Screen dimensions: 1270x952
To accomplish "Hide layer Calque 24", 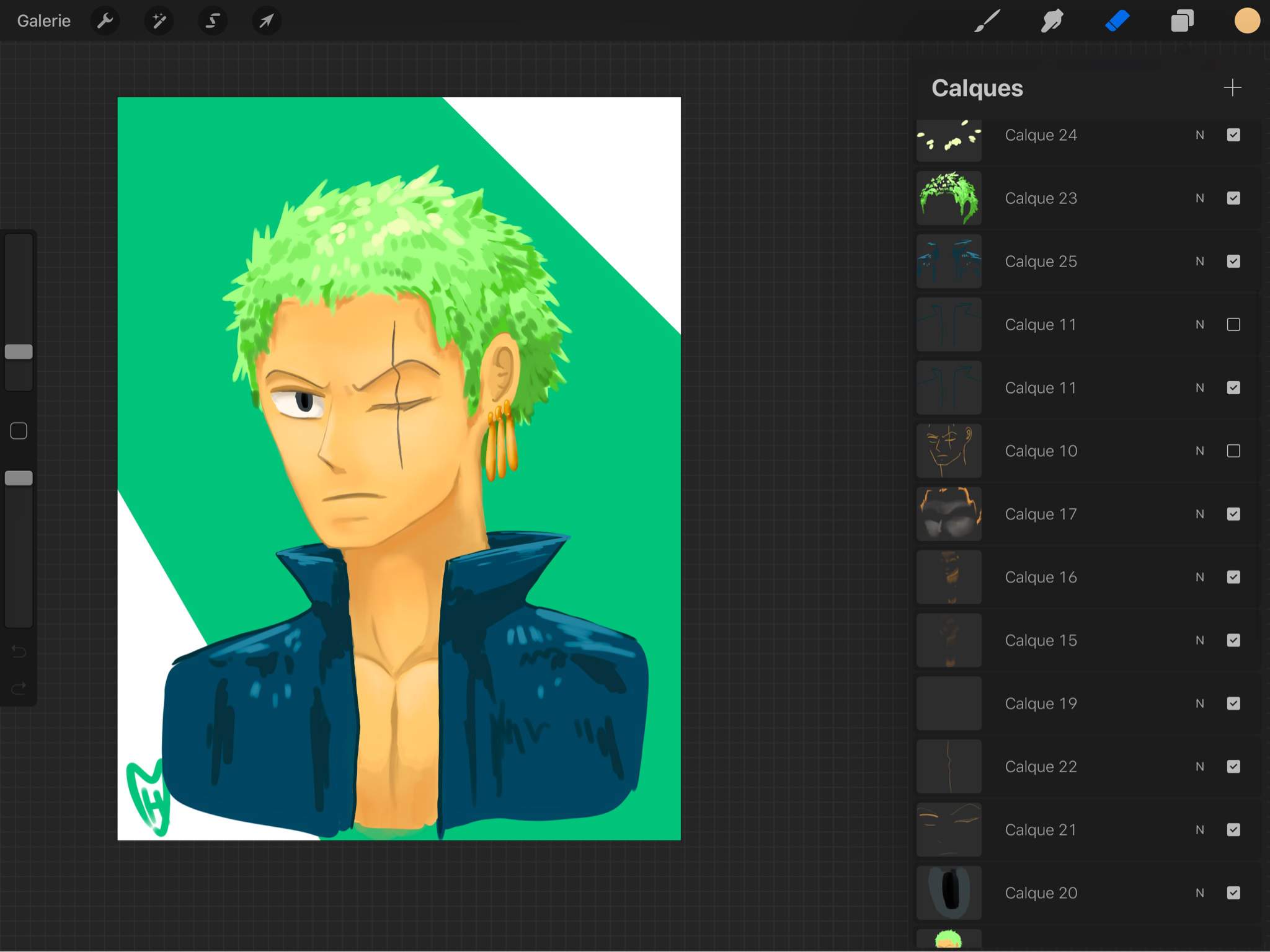I will pyautogui.click(x=1233, y=135).
